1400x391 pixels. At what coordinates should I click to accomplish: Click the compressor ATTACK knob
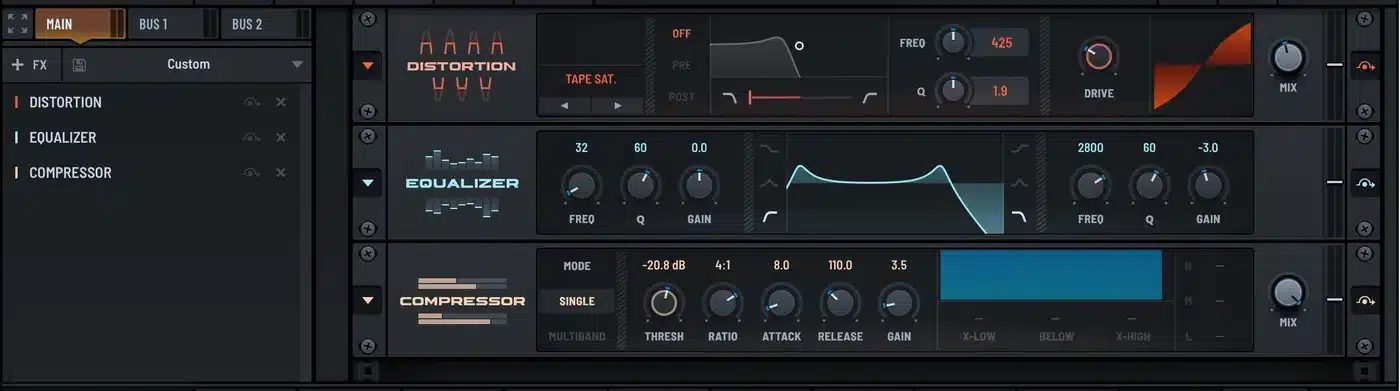point(781,302)
